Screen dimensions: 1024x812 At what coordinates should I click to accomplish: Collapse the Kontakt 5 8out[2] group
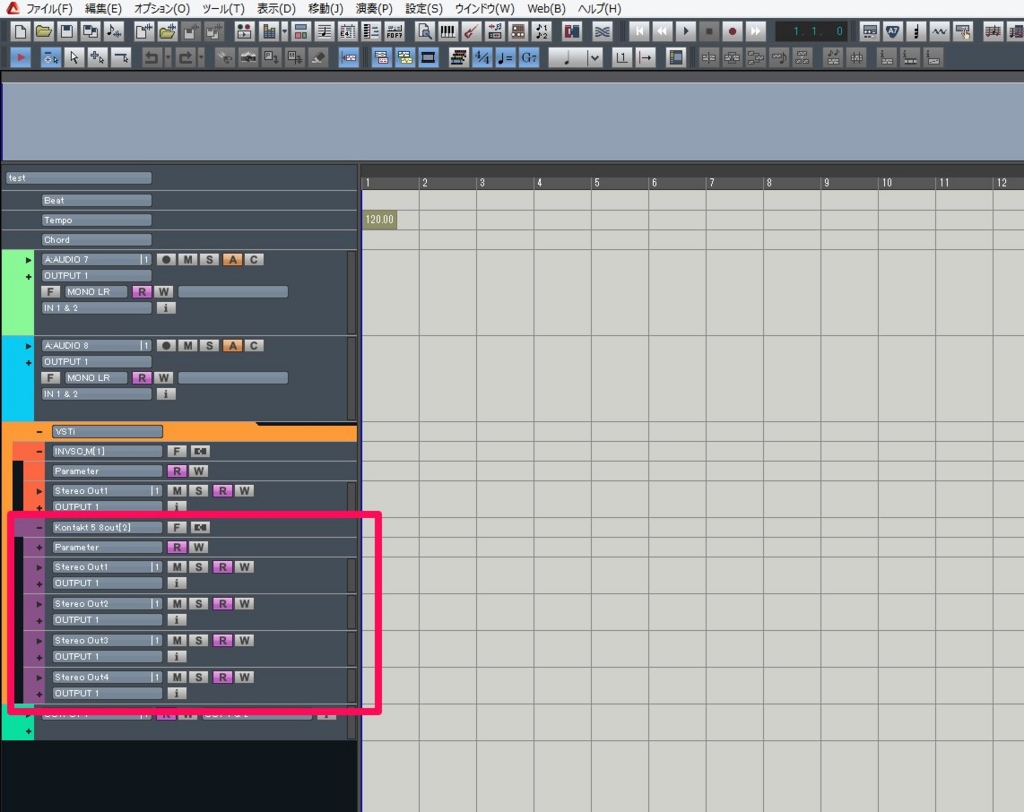[x=39, y=527]
